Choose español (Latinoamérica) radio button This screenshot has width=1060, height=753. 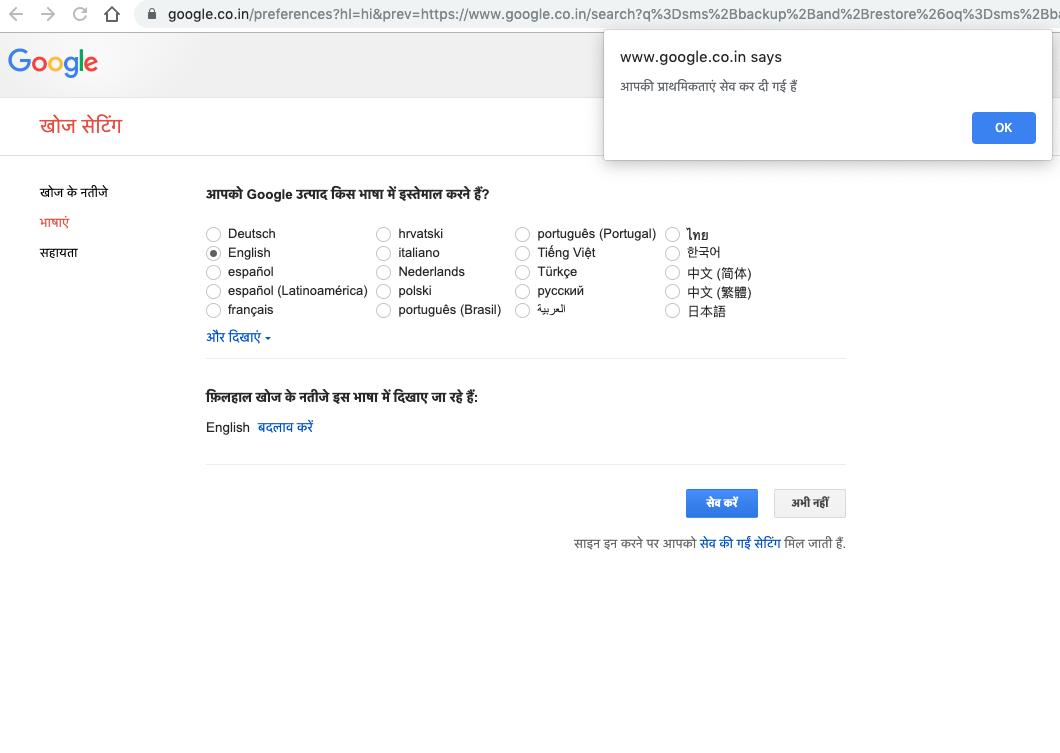pos(214,291)
